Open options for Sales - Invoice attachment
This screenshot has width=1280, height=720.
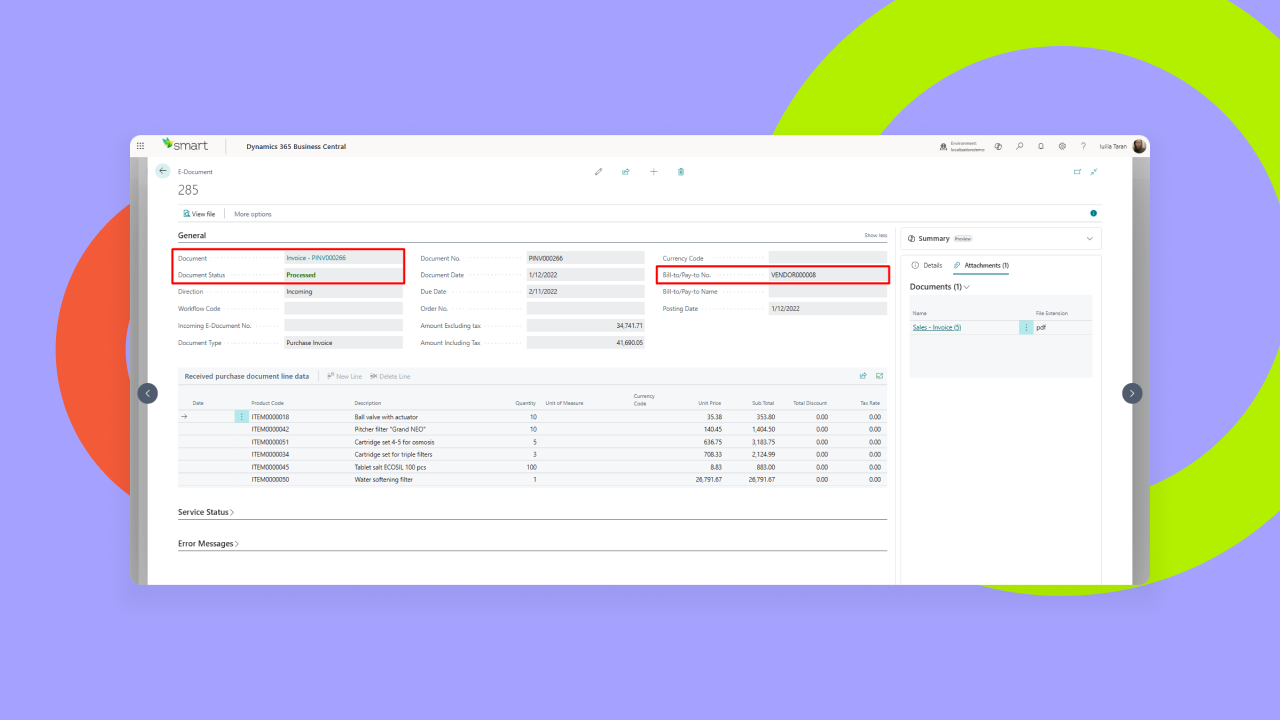click(x=1026, y=327)
